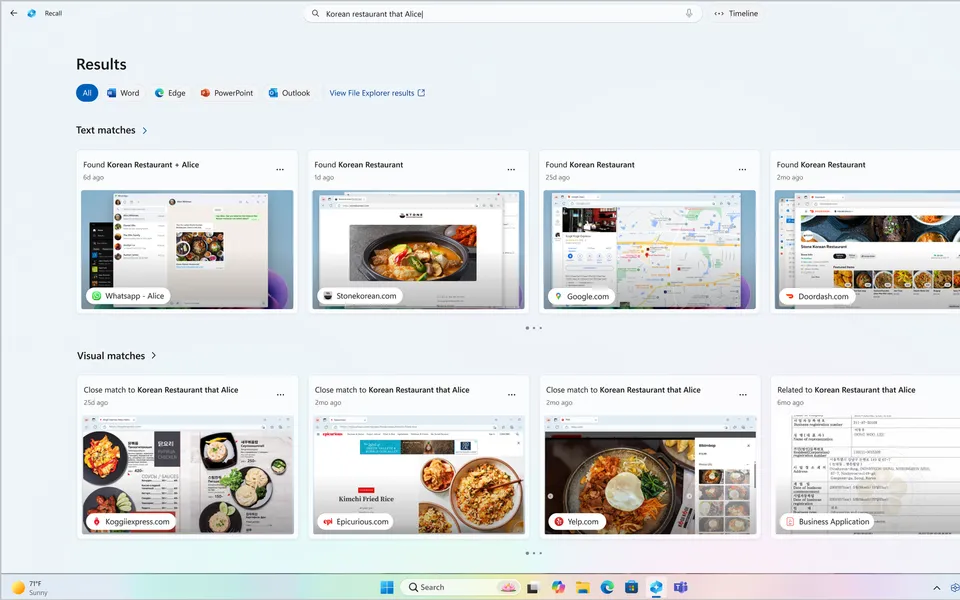Click the Stonekorean.com source label
The height and width of the screenshot is (600, 960).
click(360, 296)
